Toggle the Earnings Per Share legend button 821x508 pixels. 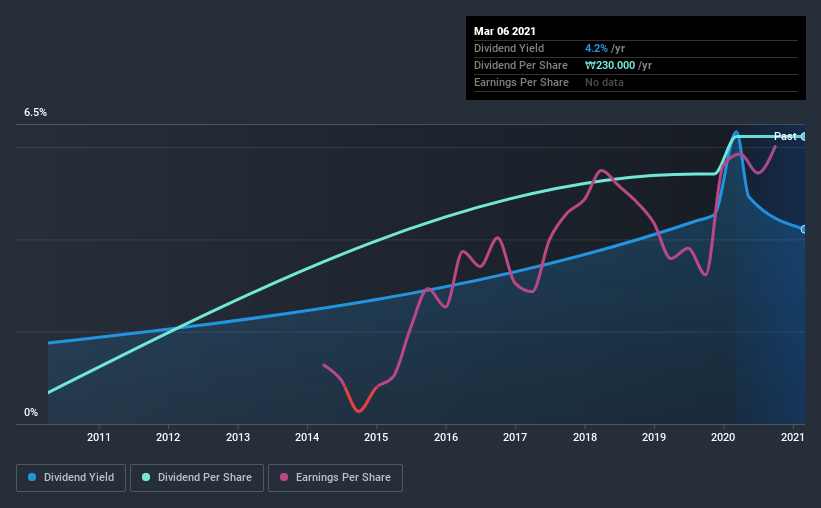click(335, 478)
